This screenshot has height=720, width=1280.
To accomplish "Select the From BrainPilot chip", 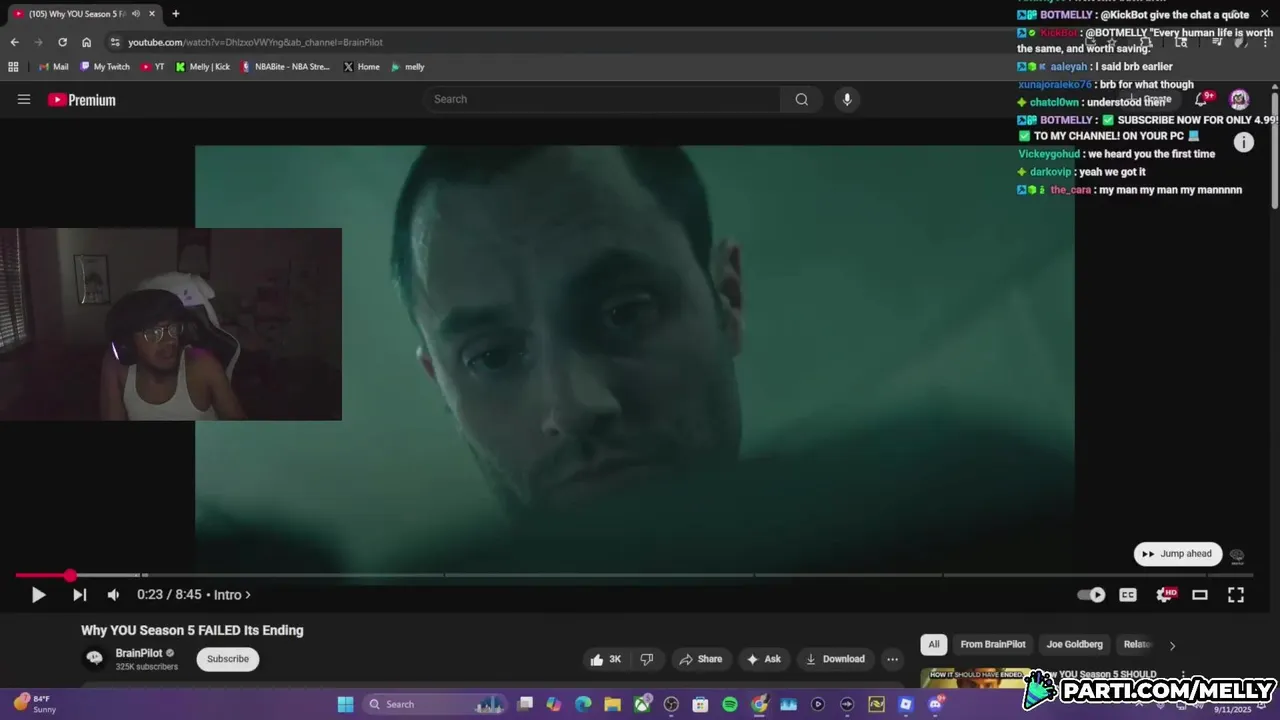I will click(x=993, y=645).
